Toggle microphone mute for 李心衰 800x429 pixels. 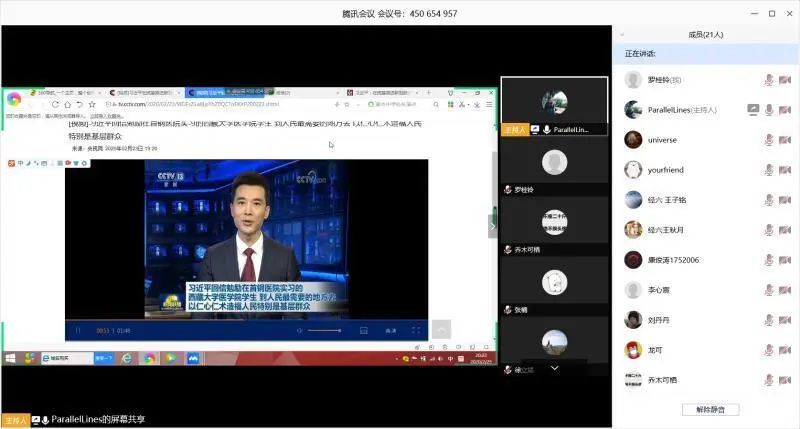tap(769, 290)
